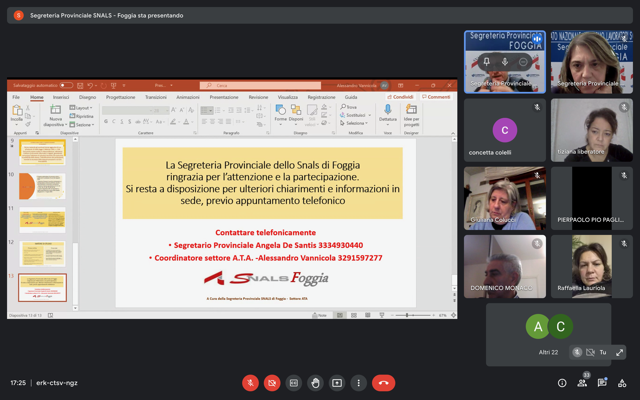Add a Nuova diapositiva
Viewport: 640px width, 400px height.
pyautogui.click(x=56, y=116)
